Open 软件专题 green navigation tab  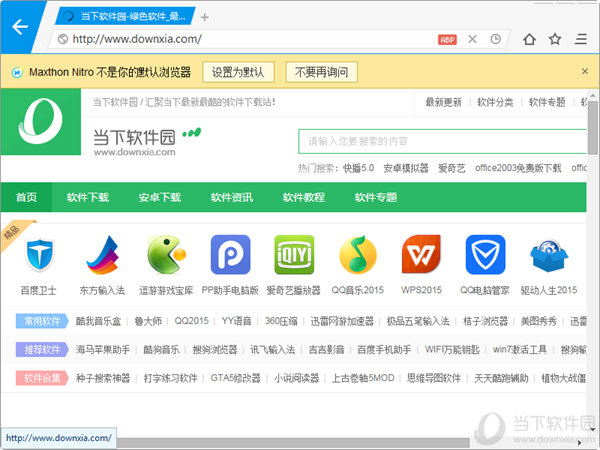(x=376, y=197)
